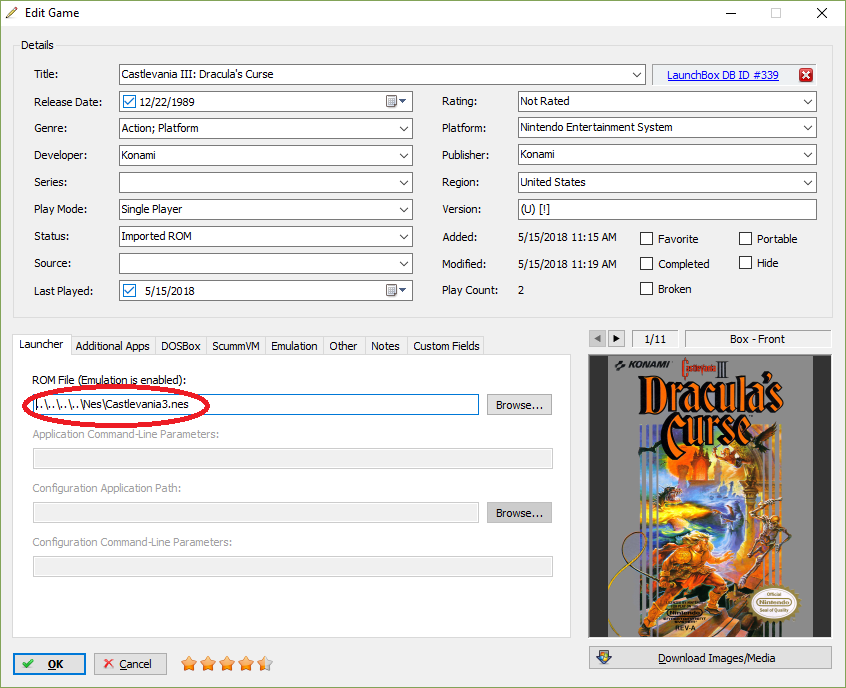Open the Genre dropdown
Image resolution: width=846 pixels, height=688 pixels.
pyautogui.click(x=404, y=128)
